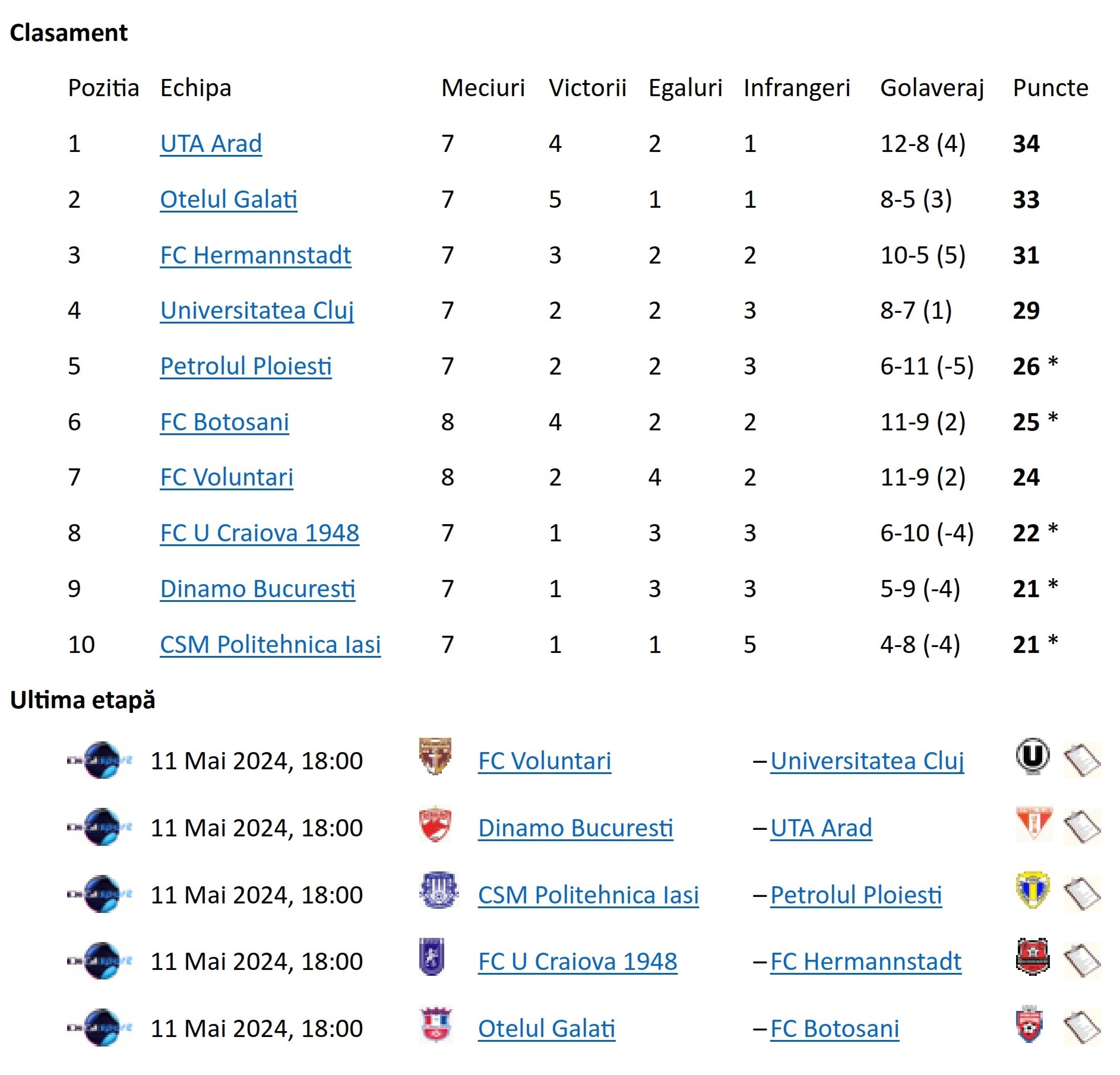Select Petrolul Ploiesti in the standings table
Viewport: 1120px width, 1075px height.
[x=246, y=366]
